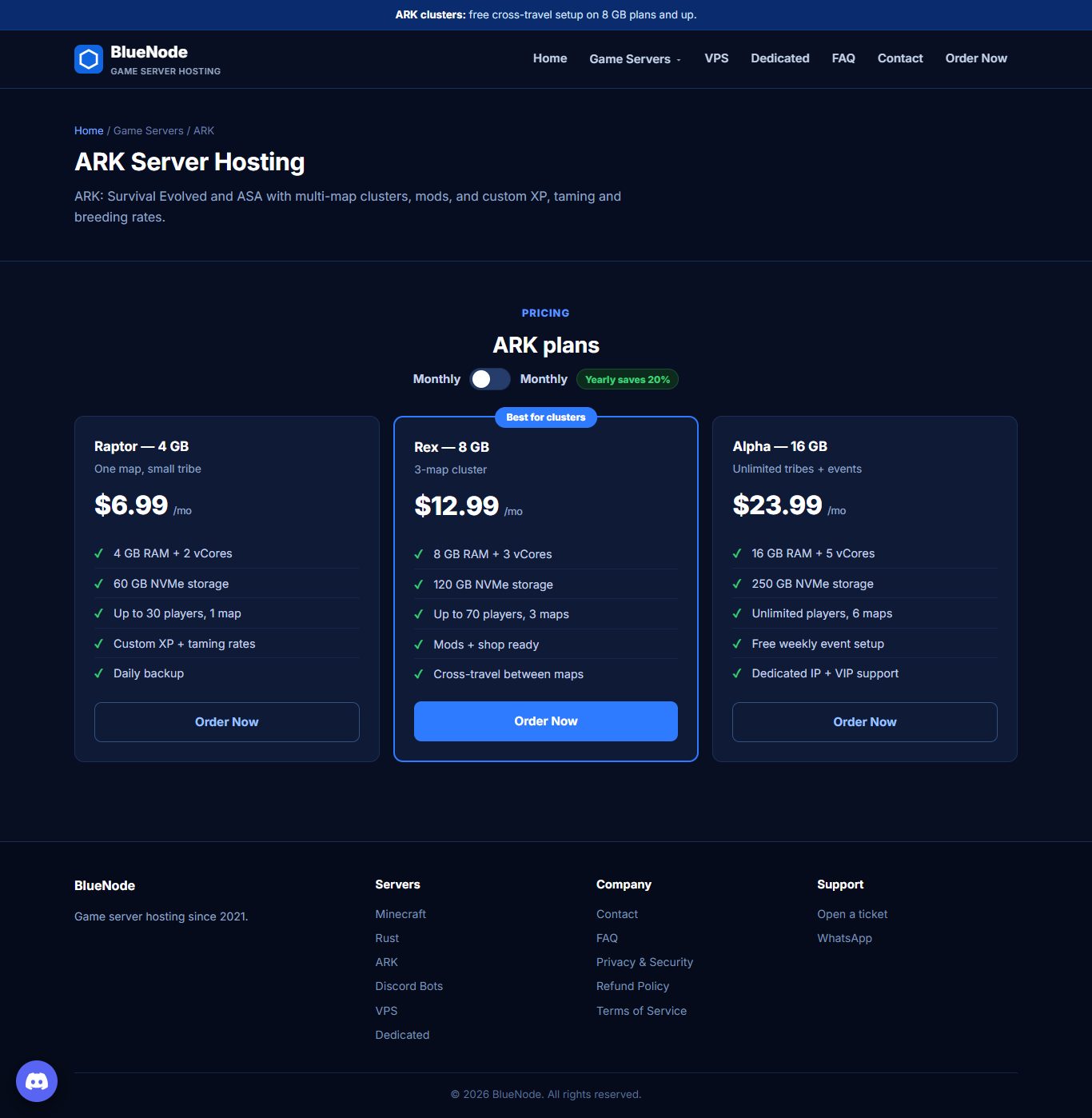Open FAQ in the footer Company list
The image size is (1092, 1118).
(x=607, y=938)
